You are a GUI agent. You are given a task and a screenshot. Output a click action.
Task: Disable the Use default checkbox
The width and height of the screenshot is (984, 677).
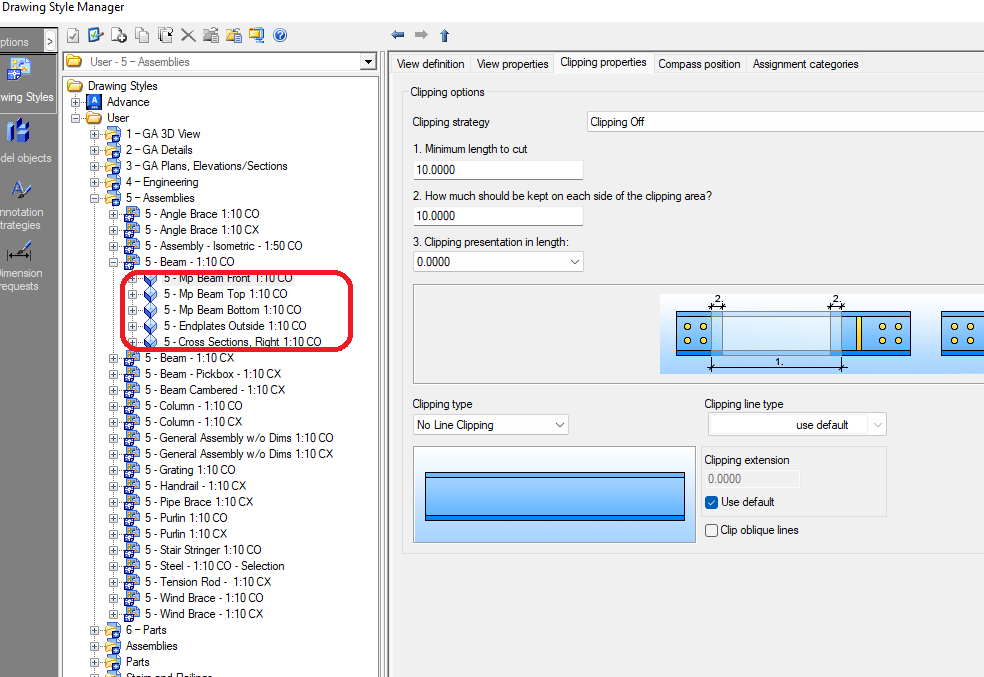tap(710, 502)
